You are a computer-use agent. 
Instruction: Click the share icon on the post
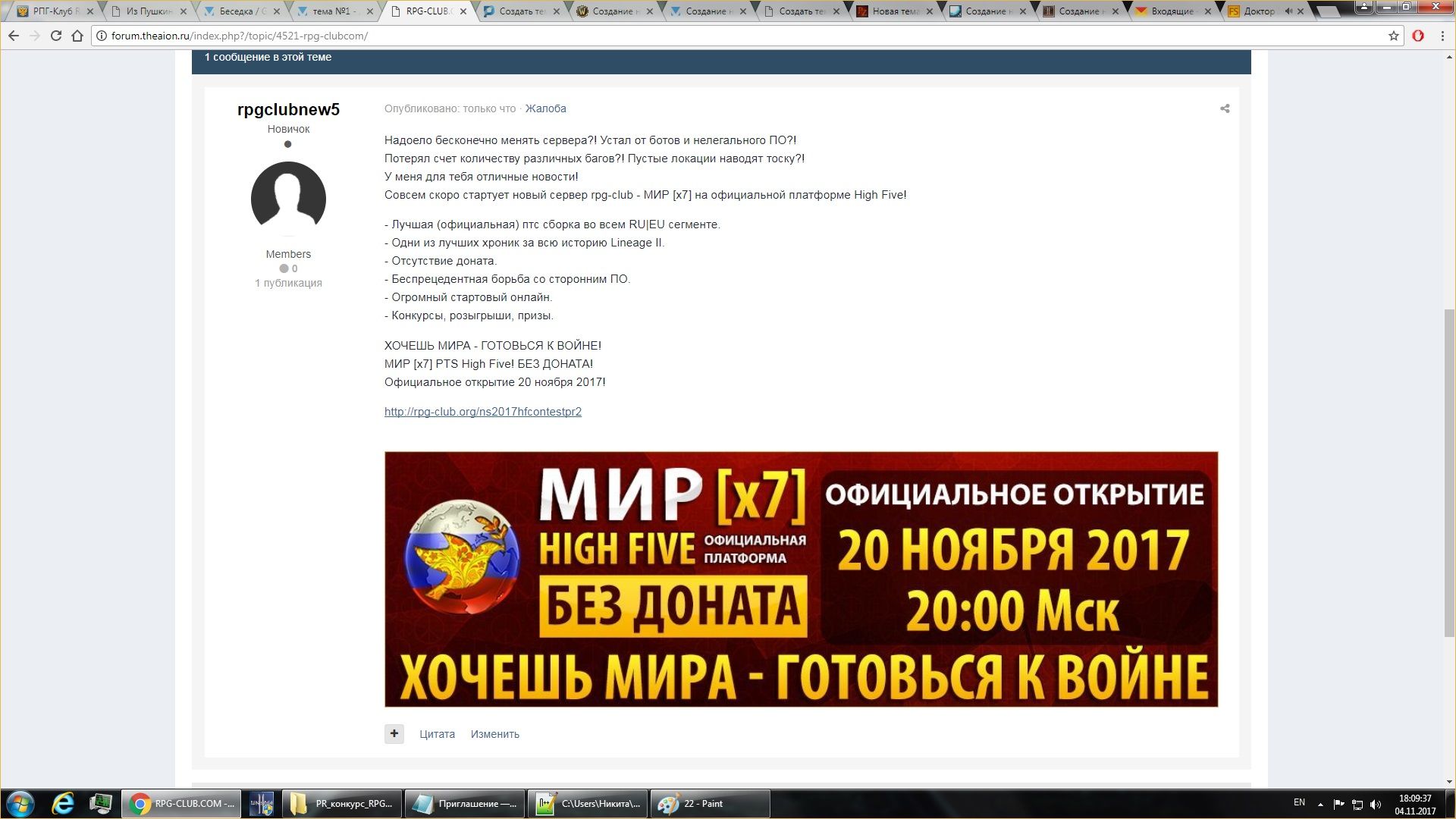[x=1224, y=108]
